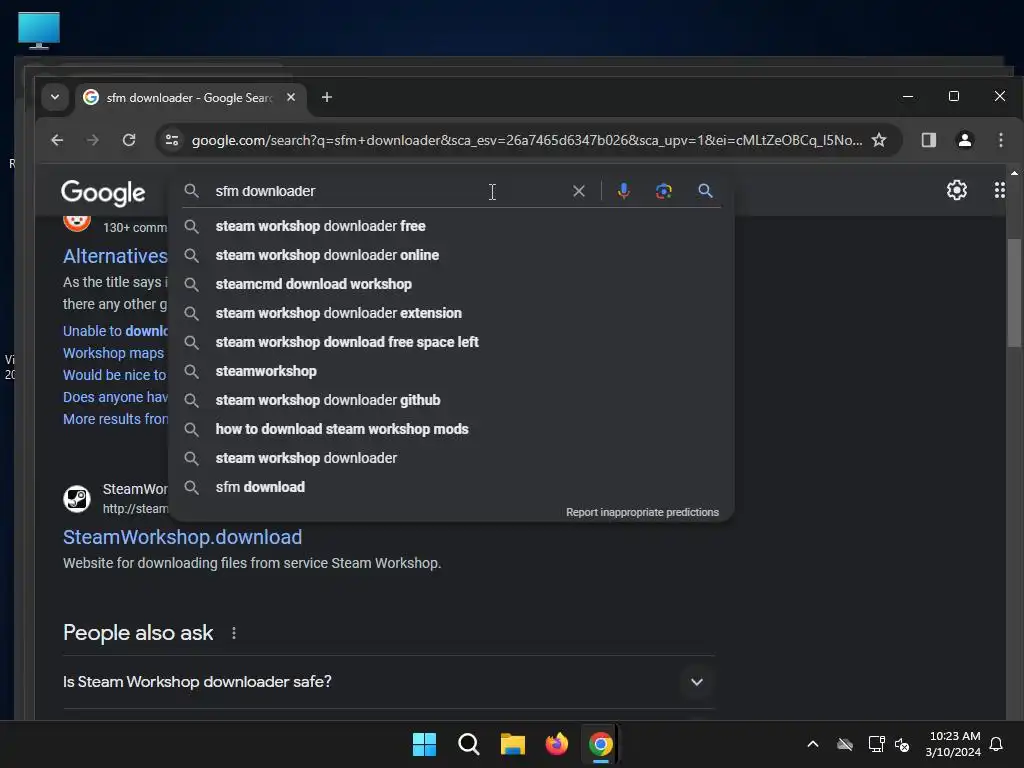This screenshot has height=768, width=1024.
Task: Expand Is Steam Workshop downloader safe question
Action: pyautogui.click(x=388, y=682)
